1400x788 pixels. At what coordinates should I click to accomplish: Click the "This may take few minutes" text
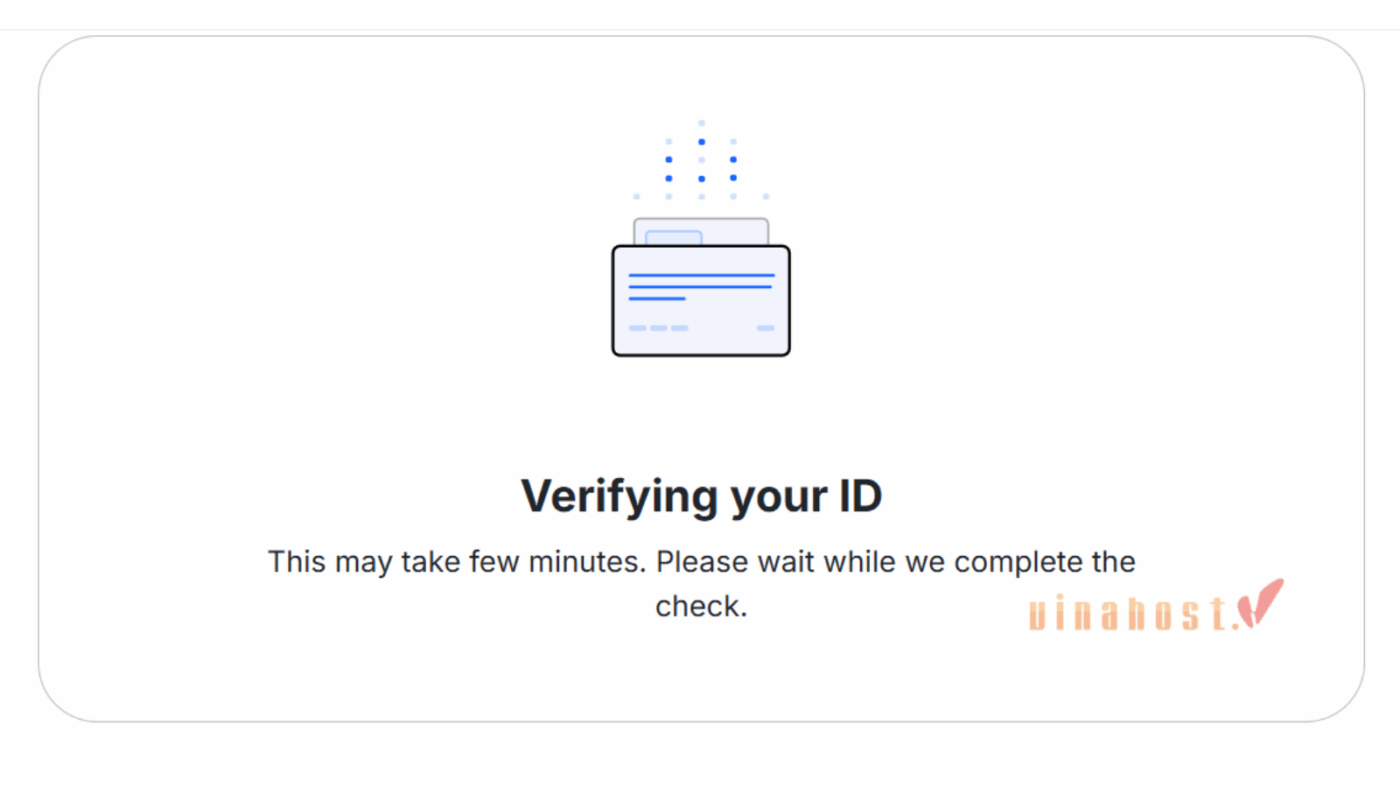[455, 561]
